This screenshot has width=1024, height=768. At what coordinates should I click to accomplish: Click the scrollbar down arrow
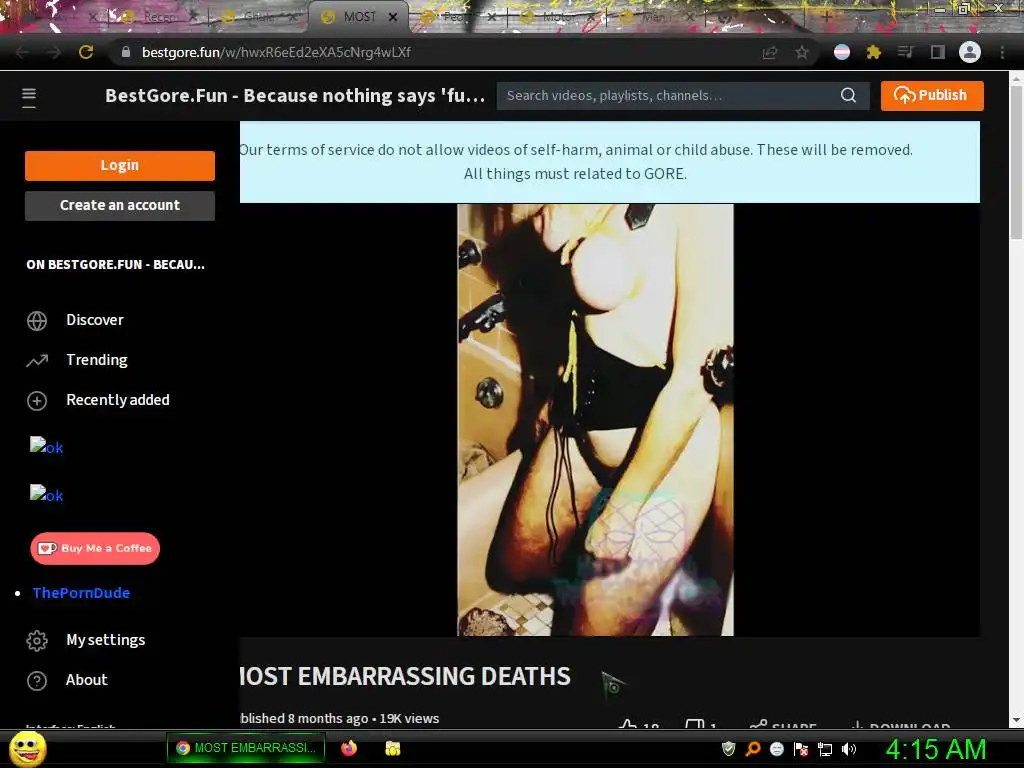(1016, 720)
